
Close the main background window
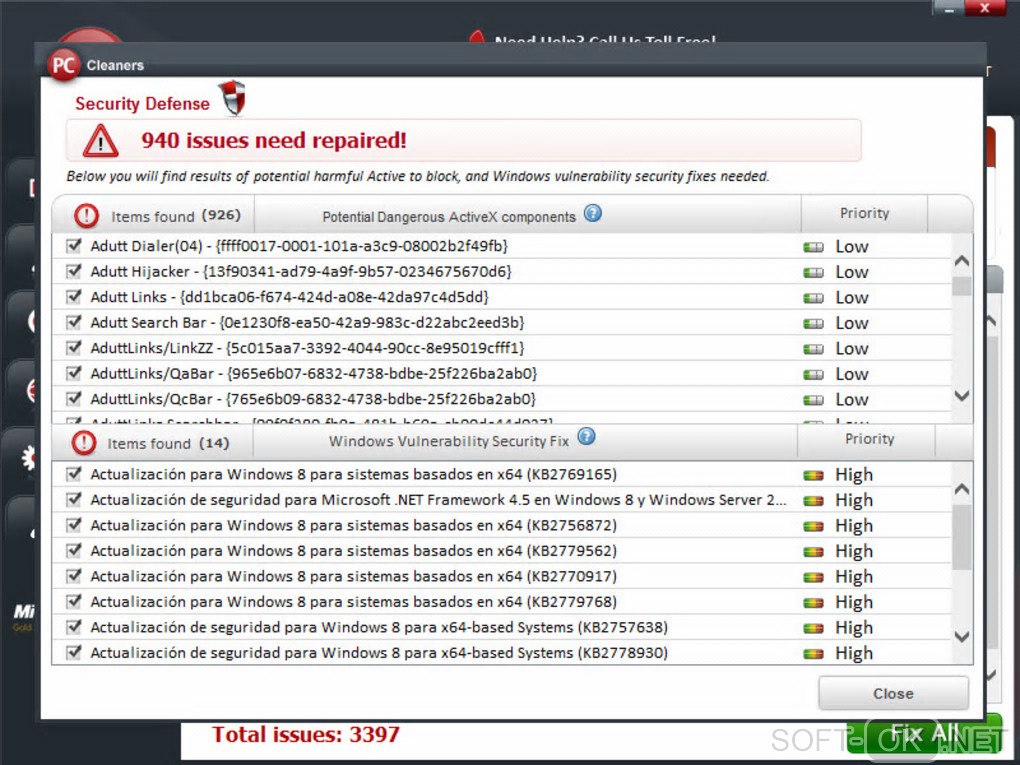pyautogui.click(x=985, y=8)
